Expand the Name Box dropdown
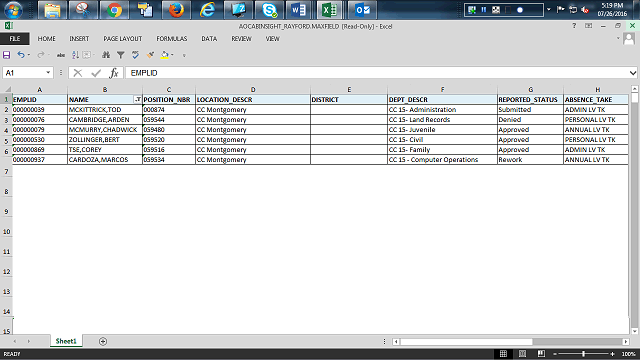 (48, 73)
